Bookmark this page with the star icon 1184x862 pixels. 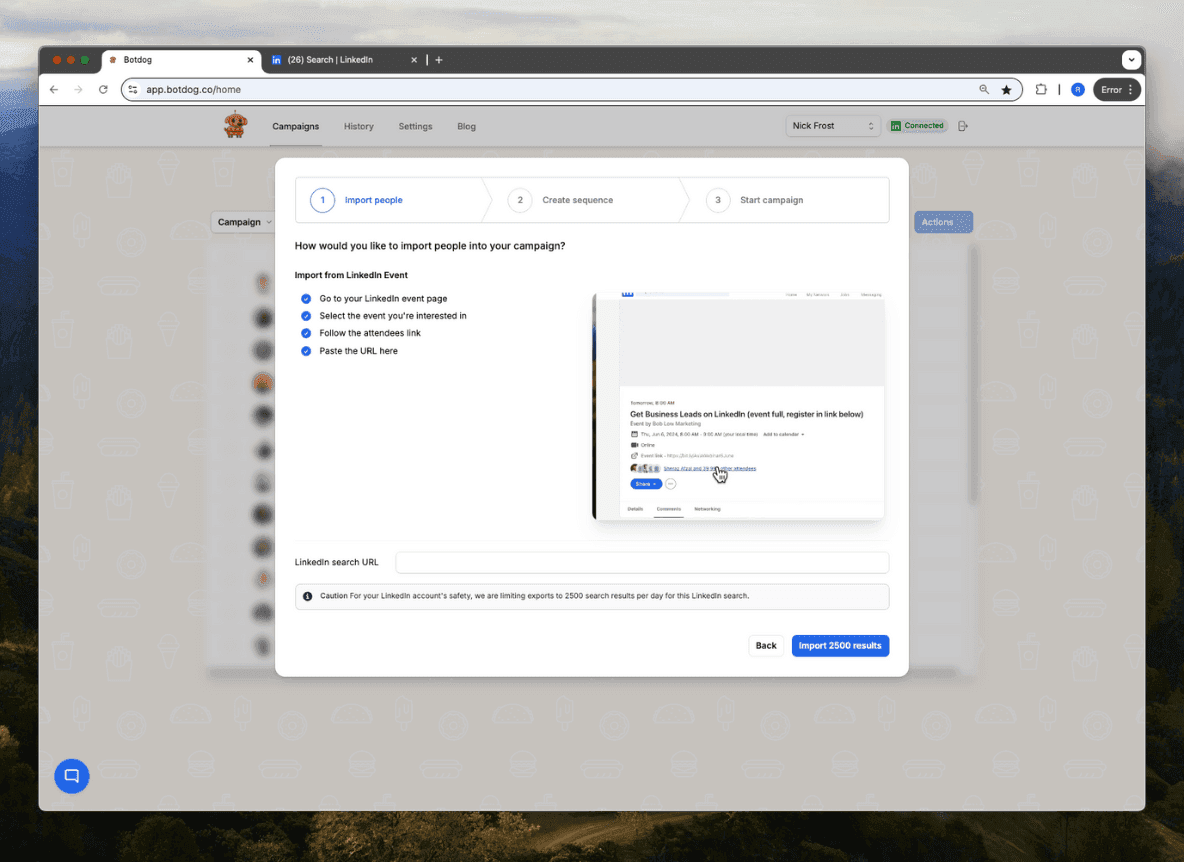click(1007, 89)
